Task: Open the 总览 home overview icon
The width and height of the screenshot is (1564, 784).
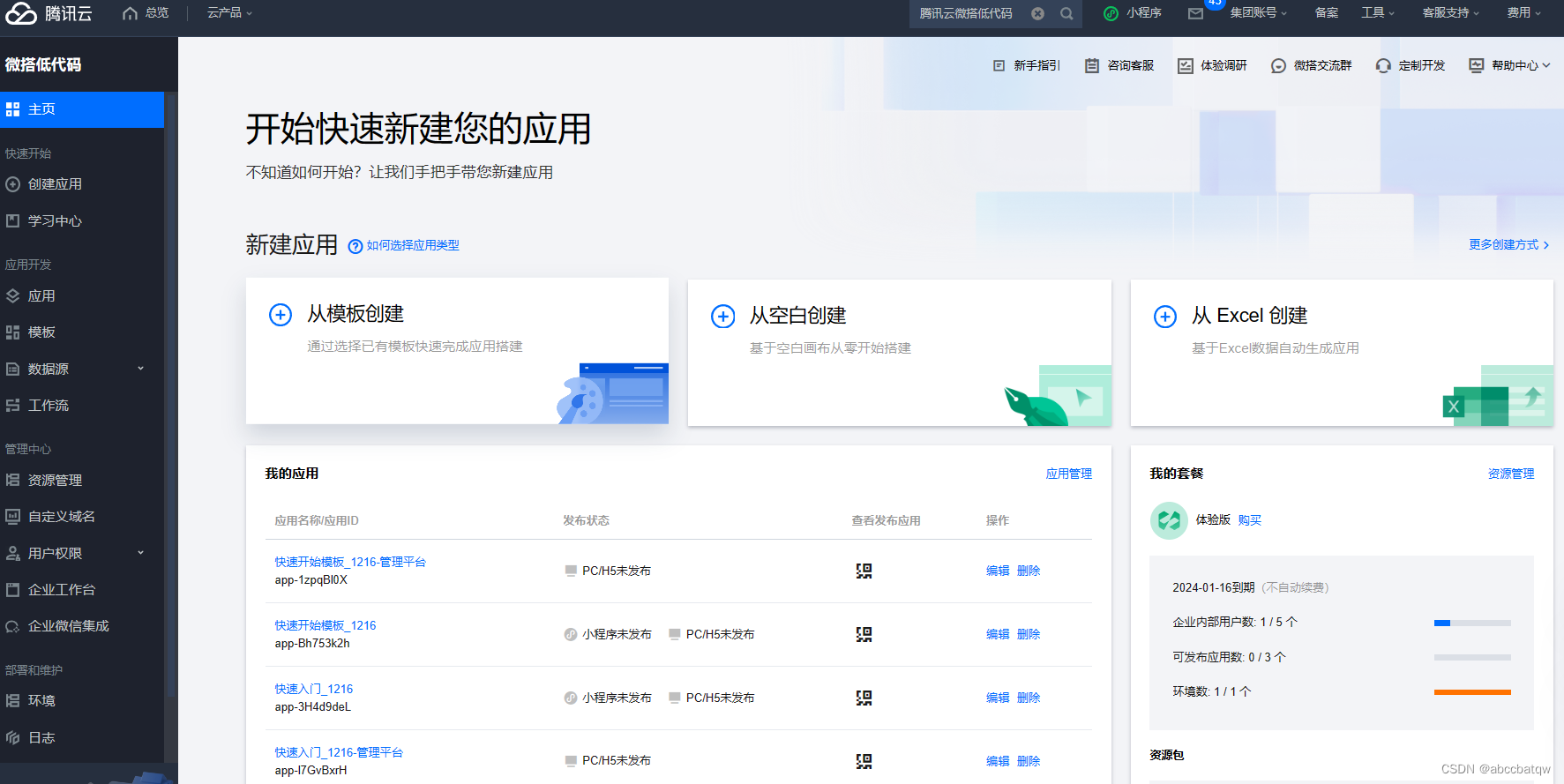Action: point(131,13)
